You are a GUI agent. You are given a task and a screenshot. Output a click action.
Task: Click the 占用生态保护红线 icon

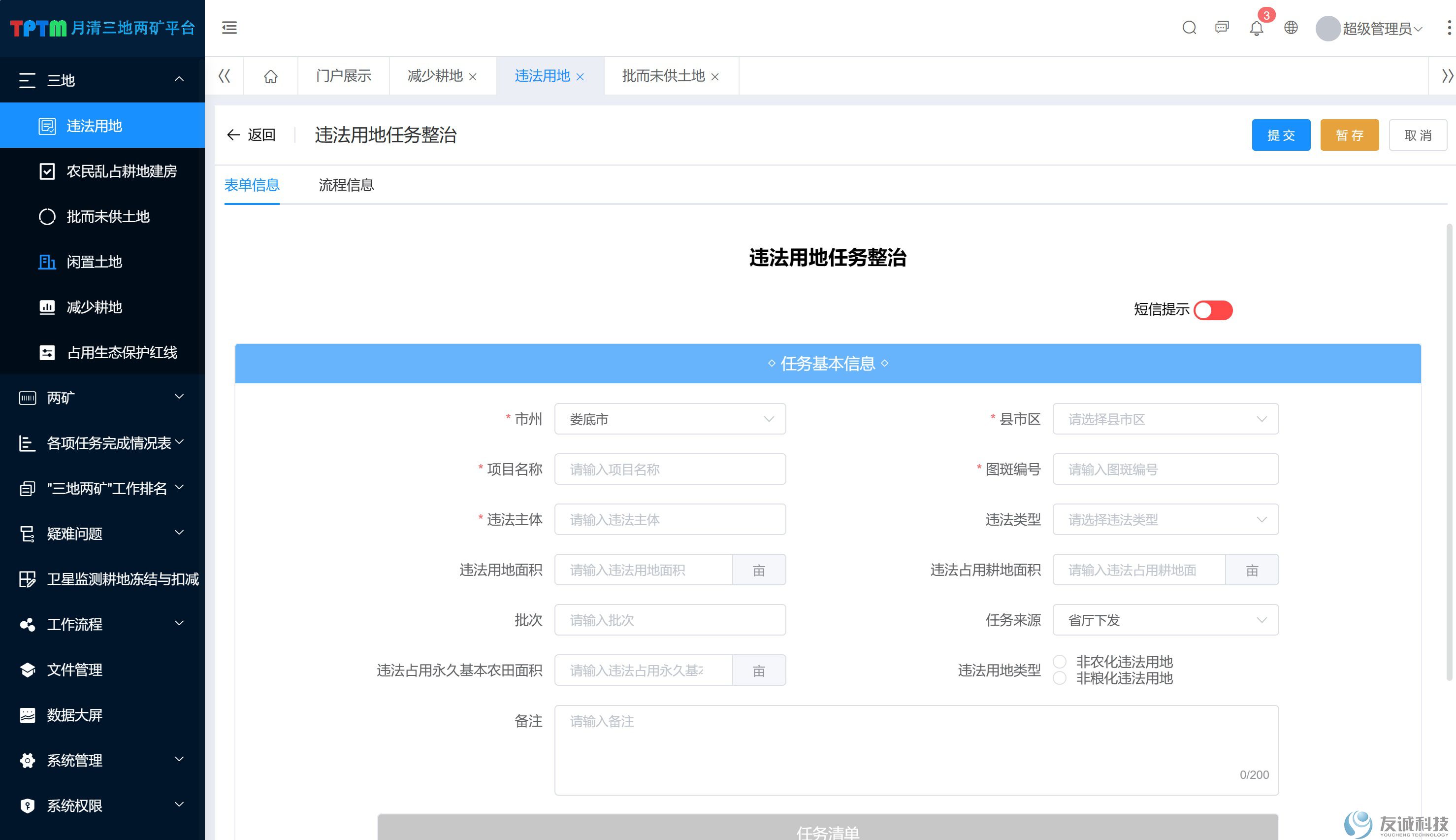(47, 352)
